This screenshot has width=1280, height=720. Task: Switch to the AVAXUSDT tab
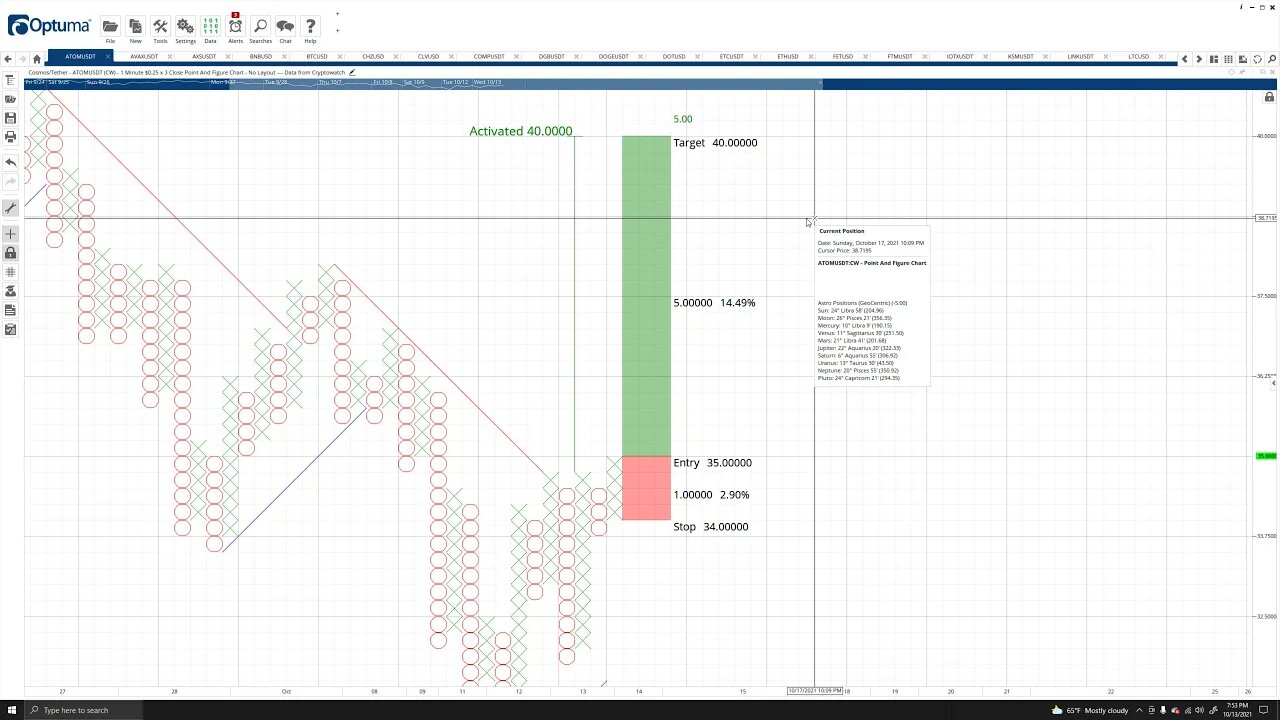pos(143,57)
